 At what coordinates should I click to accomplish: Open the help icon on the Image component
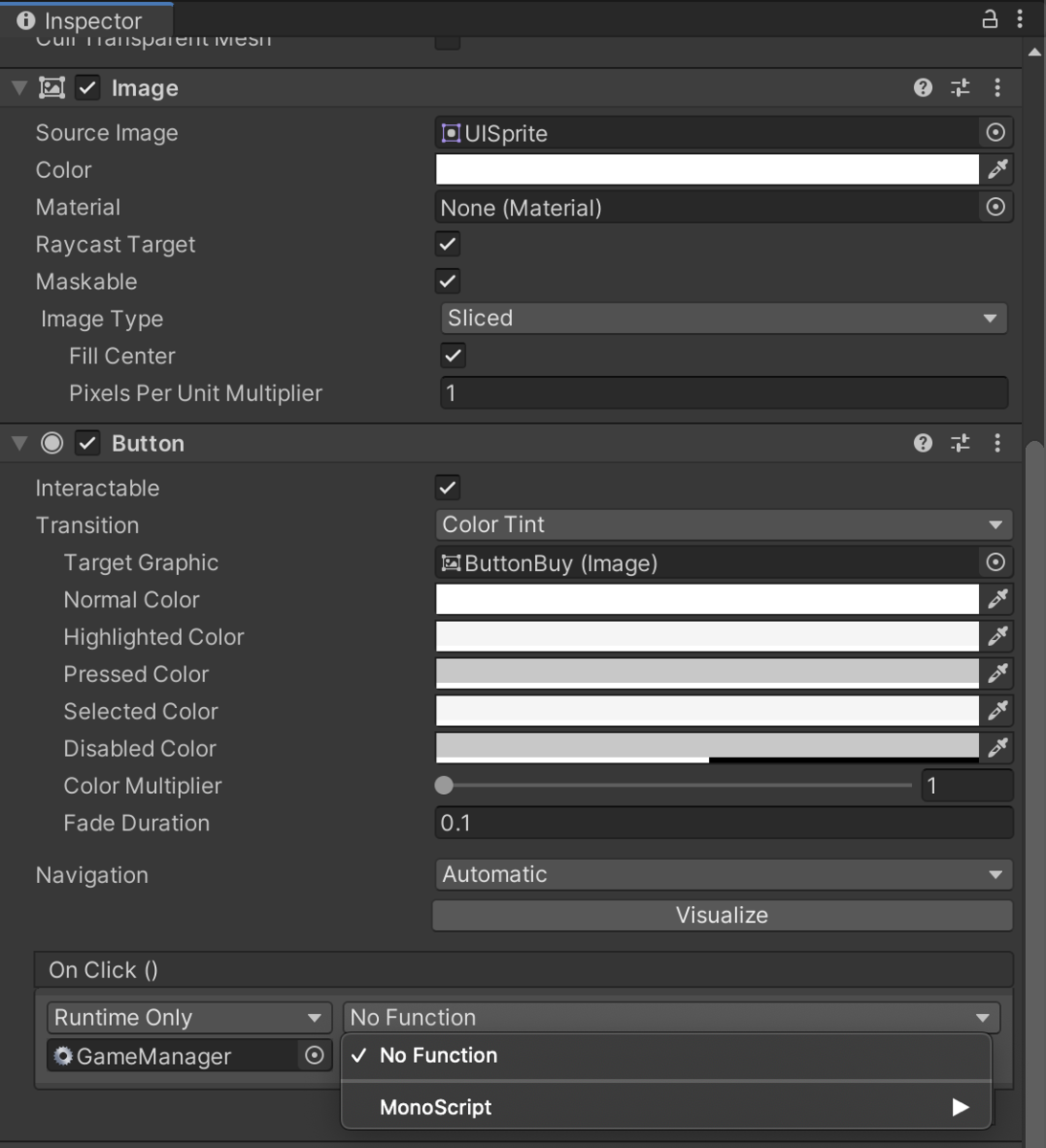pos(922,87)
